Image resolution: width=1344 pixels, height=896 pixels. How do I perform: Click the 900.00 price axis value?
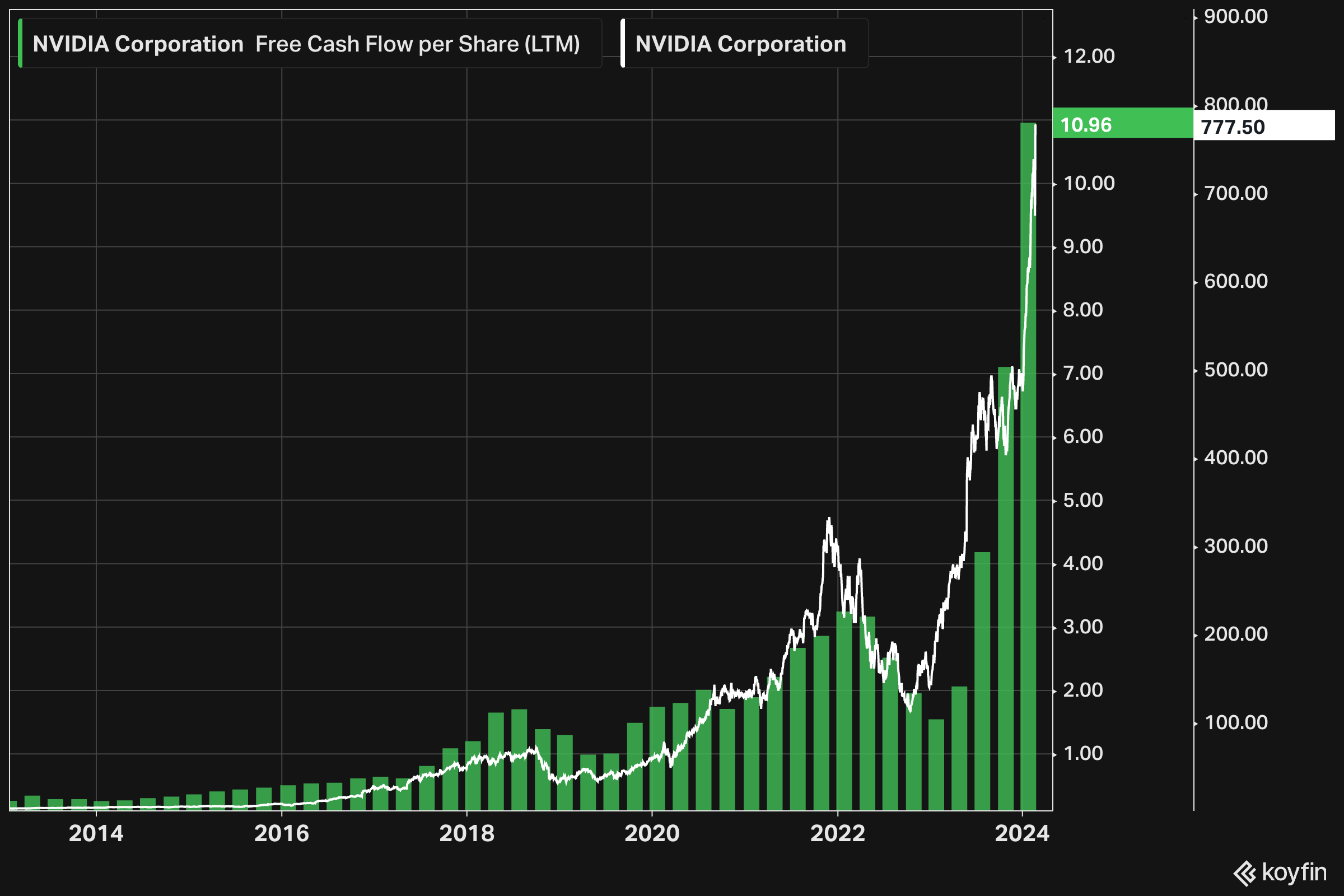pyautogui.click(x=1236, y=17)
